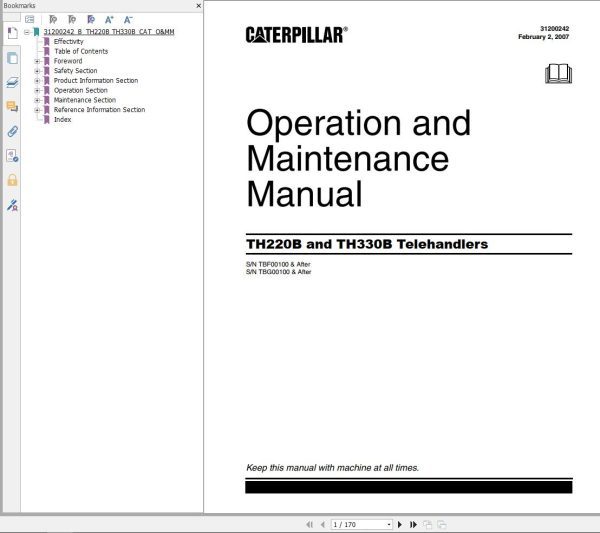Viewport: 600px width, 533px height.
Task: Click the date 'February 2, 2007'
Action: tap(543, 37)
